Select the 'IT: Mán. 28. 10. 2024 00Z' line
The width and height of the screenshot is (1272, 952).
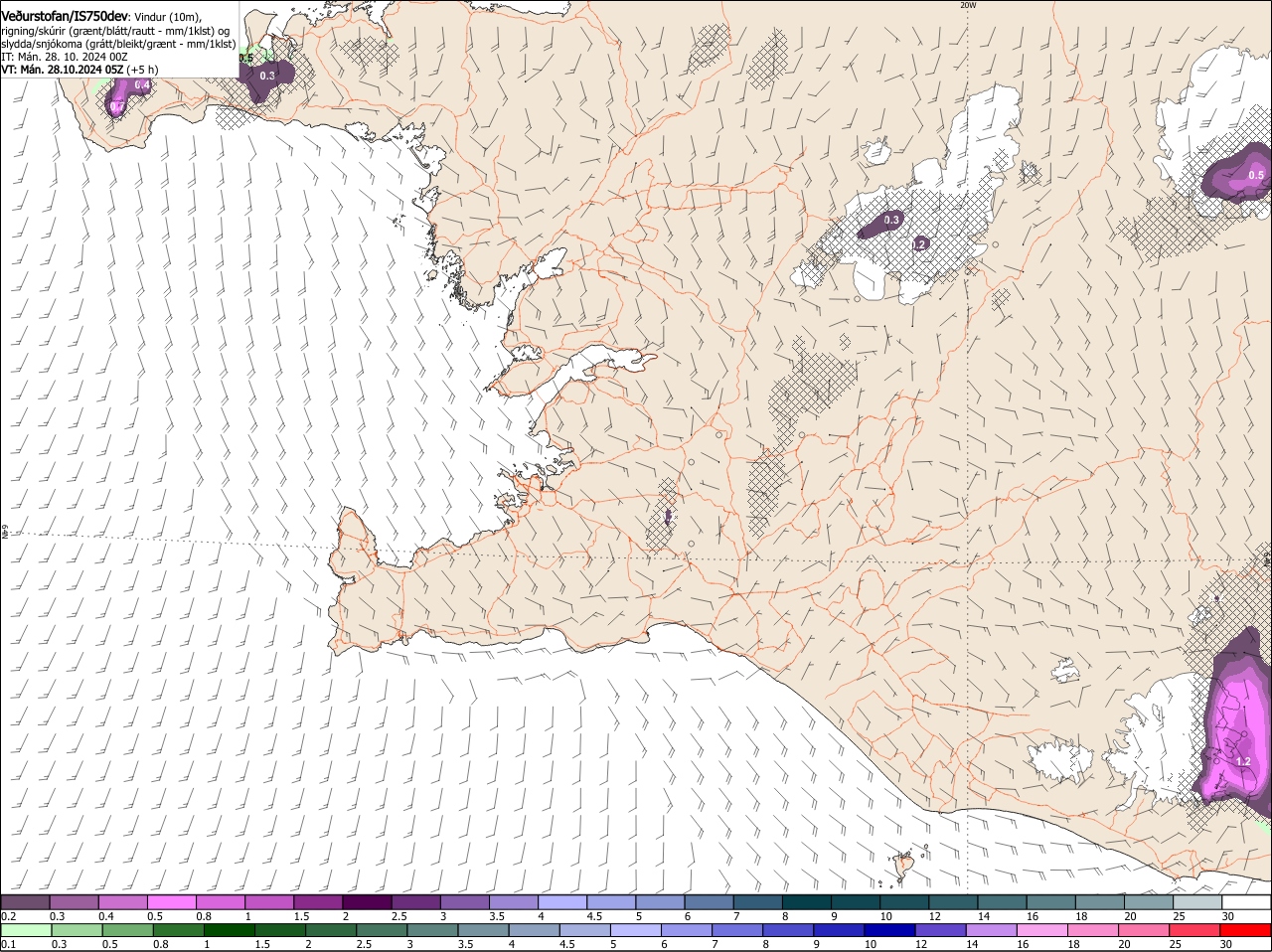65,57
